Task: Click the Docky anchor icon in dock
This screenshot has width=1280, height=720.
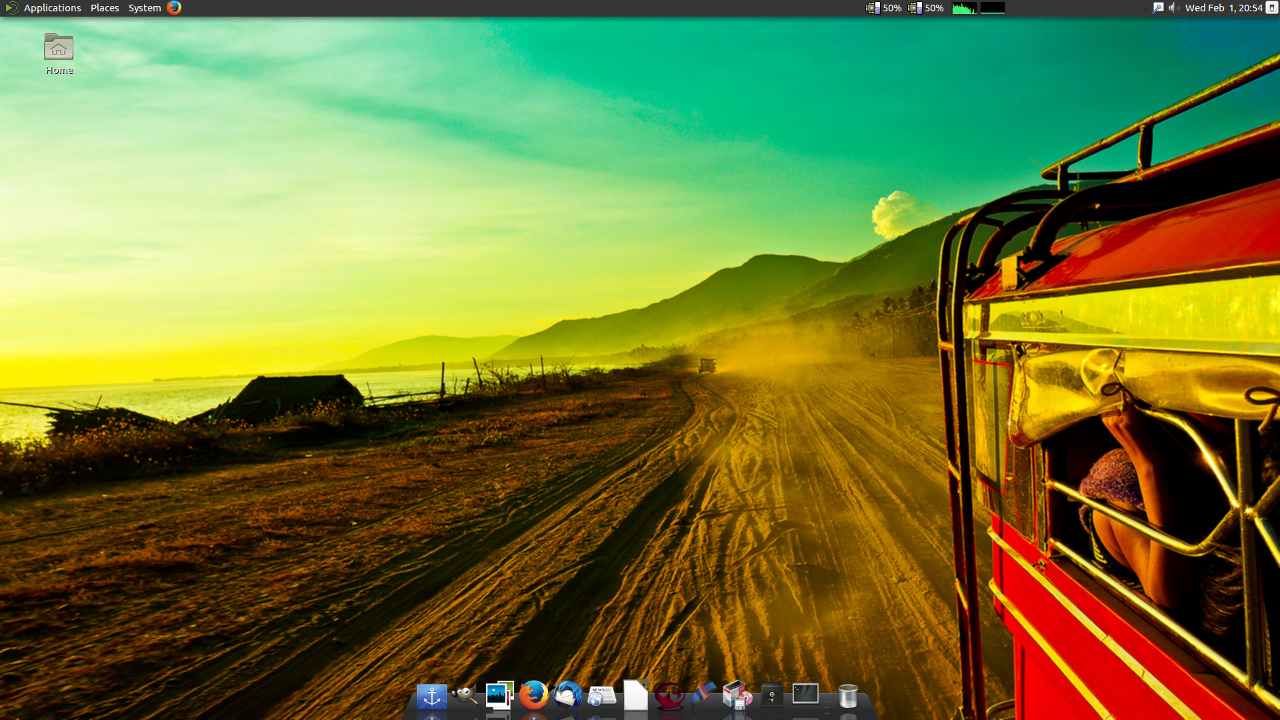Action: [432, 696]
